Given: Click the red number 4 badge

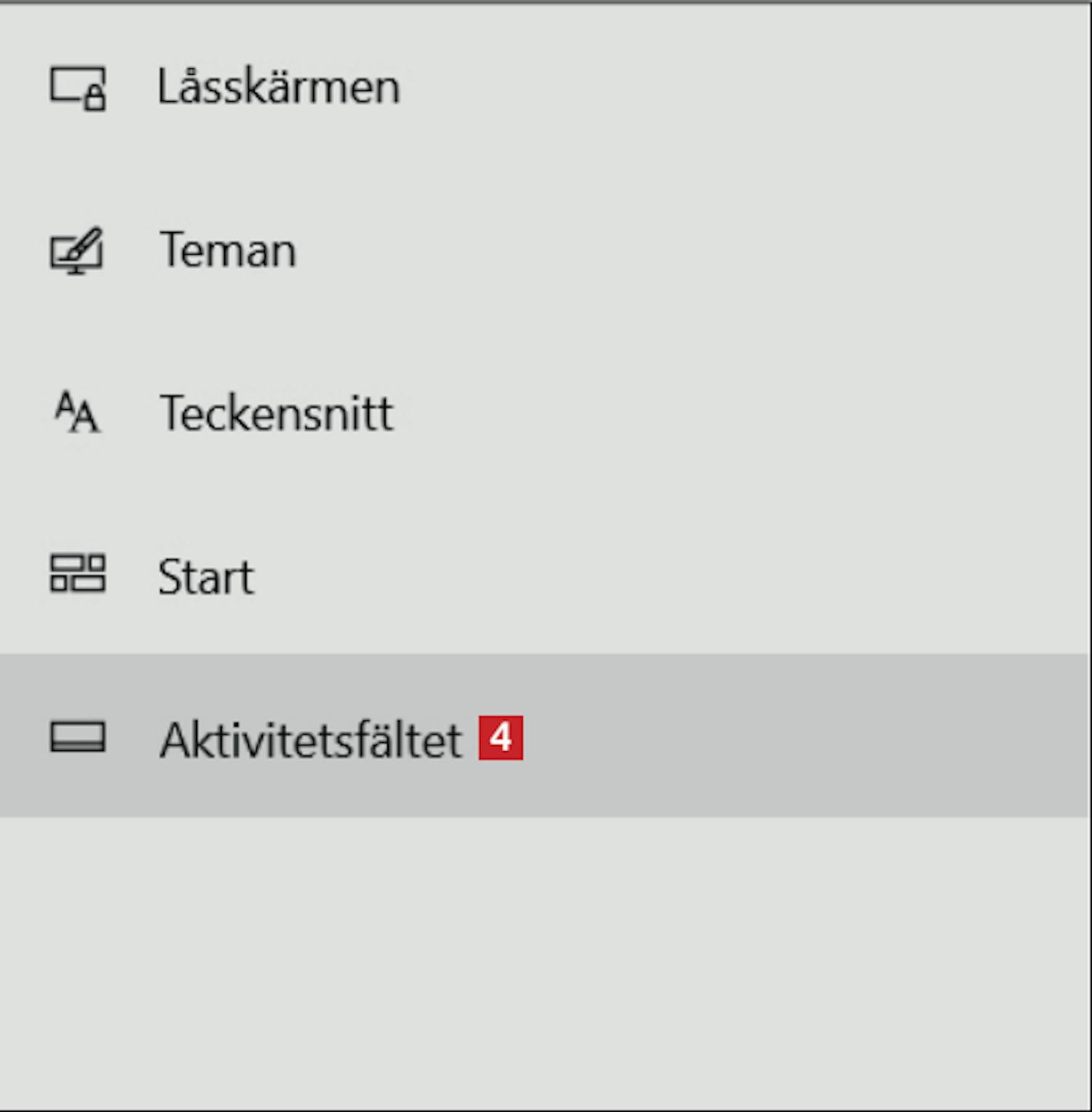Looking at the screenshot, I should (x=501, y=738).
